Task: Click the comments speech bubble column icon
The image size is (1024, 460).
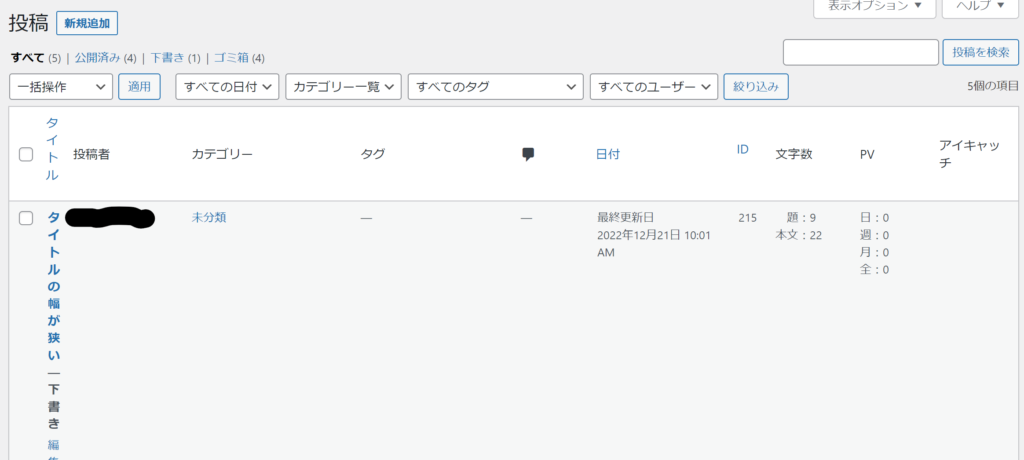Action: point(528,154)
